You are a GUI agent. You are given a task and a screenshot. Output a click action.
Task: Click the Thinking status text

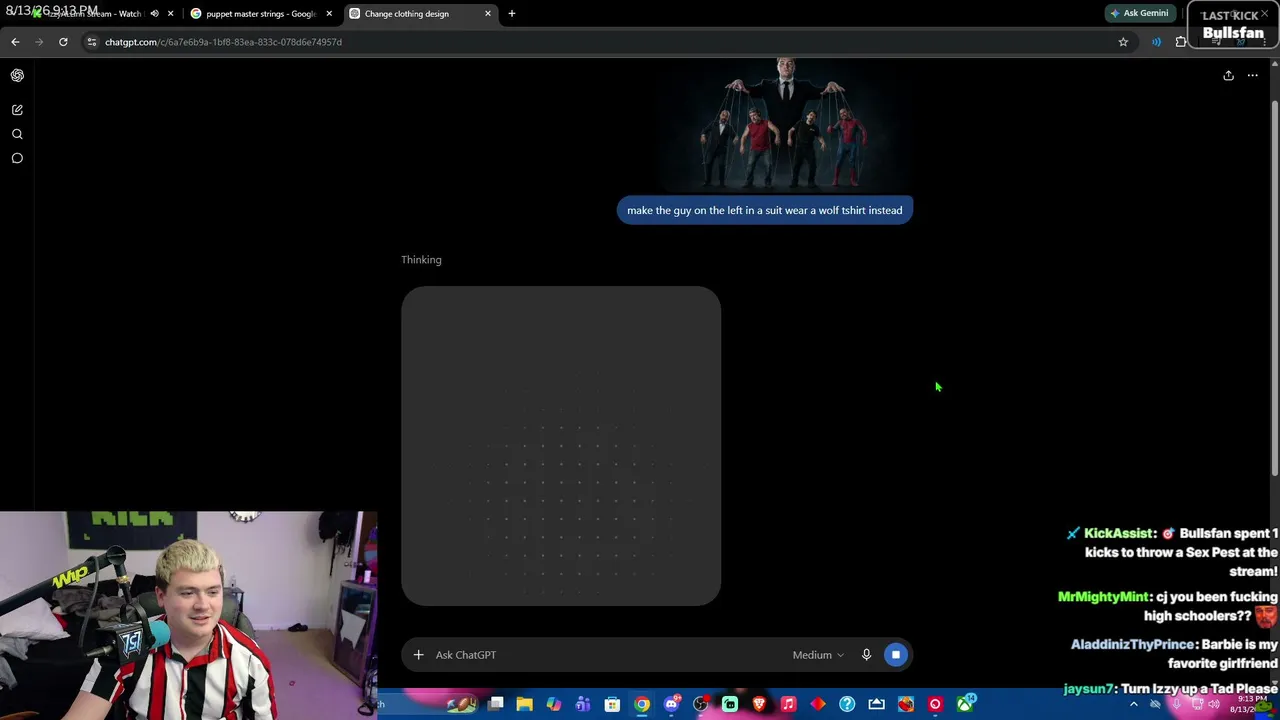pos(421,260)
